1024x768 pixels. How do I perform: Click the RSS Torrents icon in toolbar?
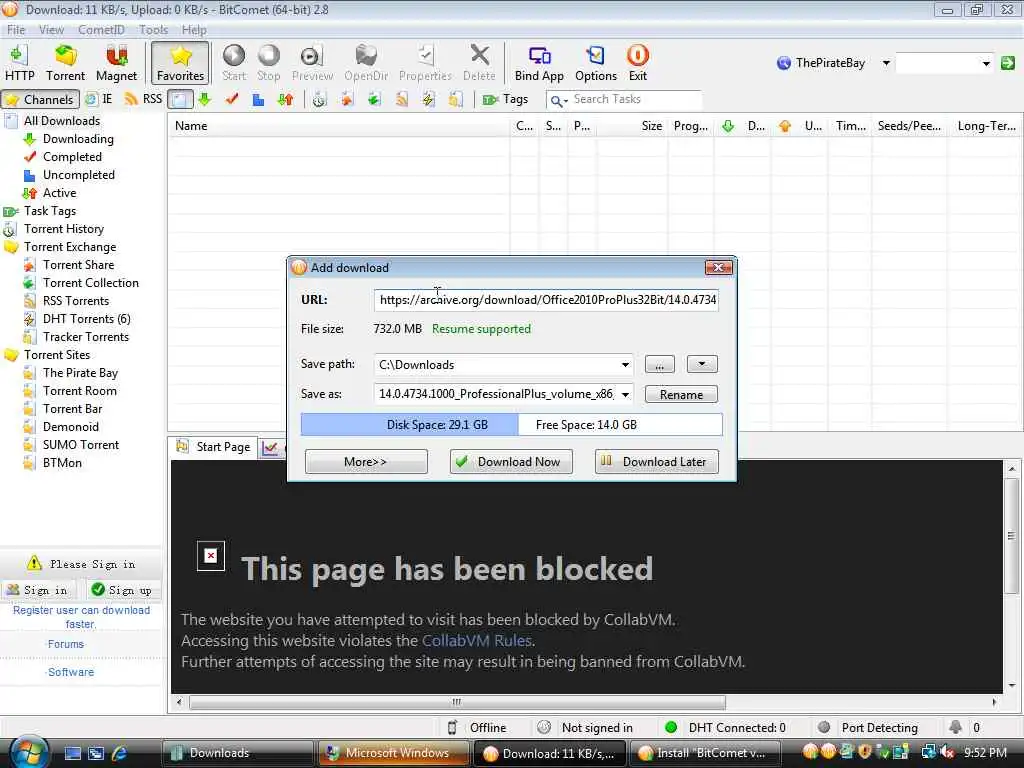pyautogui.click(x=401, y=99)
